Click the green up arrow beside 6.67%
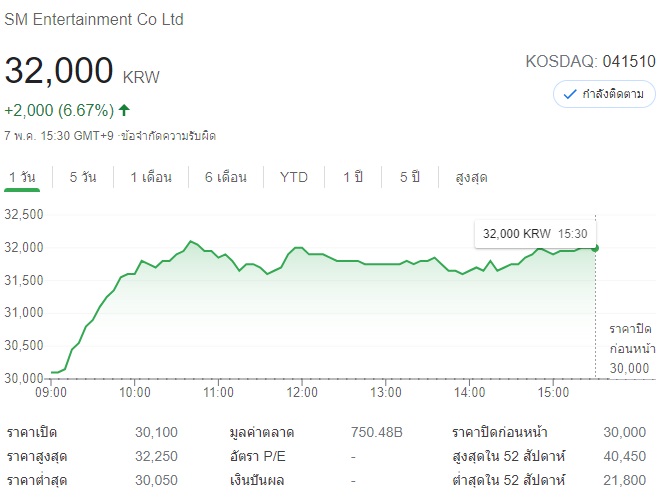 tap(124, 110)
